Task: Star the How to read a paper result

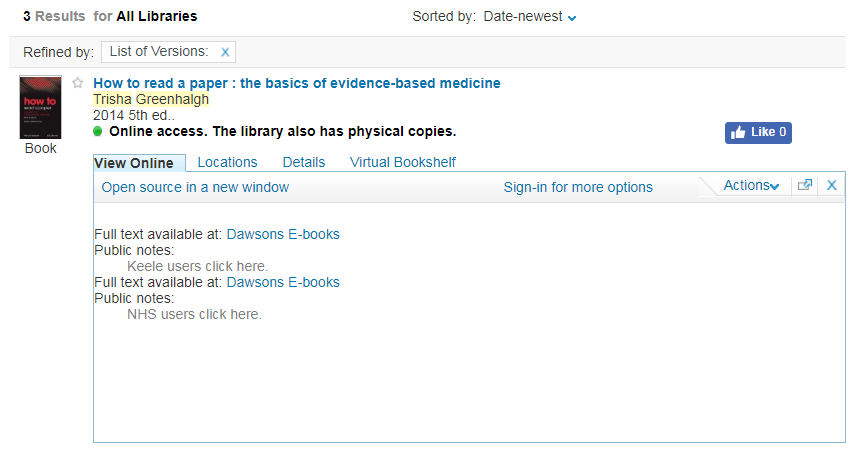Action: 78,83
